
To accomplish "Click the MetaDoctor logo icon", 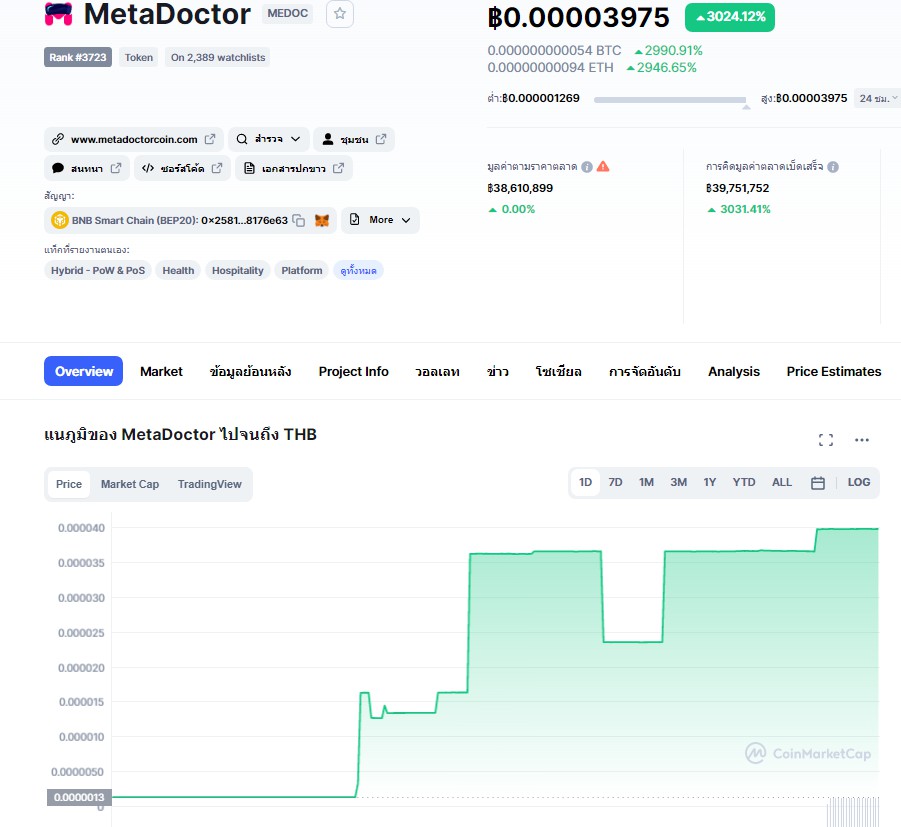I will tap(59, 14).
